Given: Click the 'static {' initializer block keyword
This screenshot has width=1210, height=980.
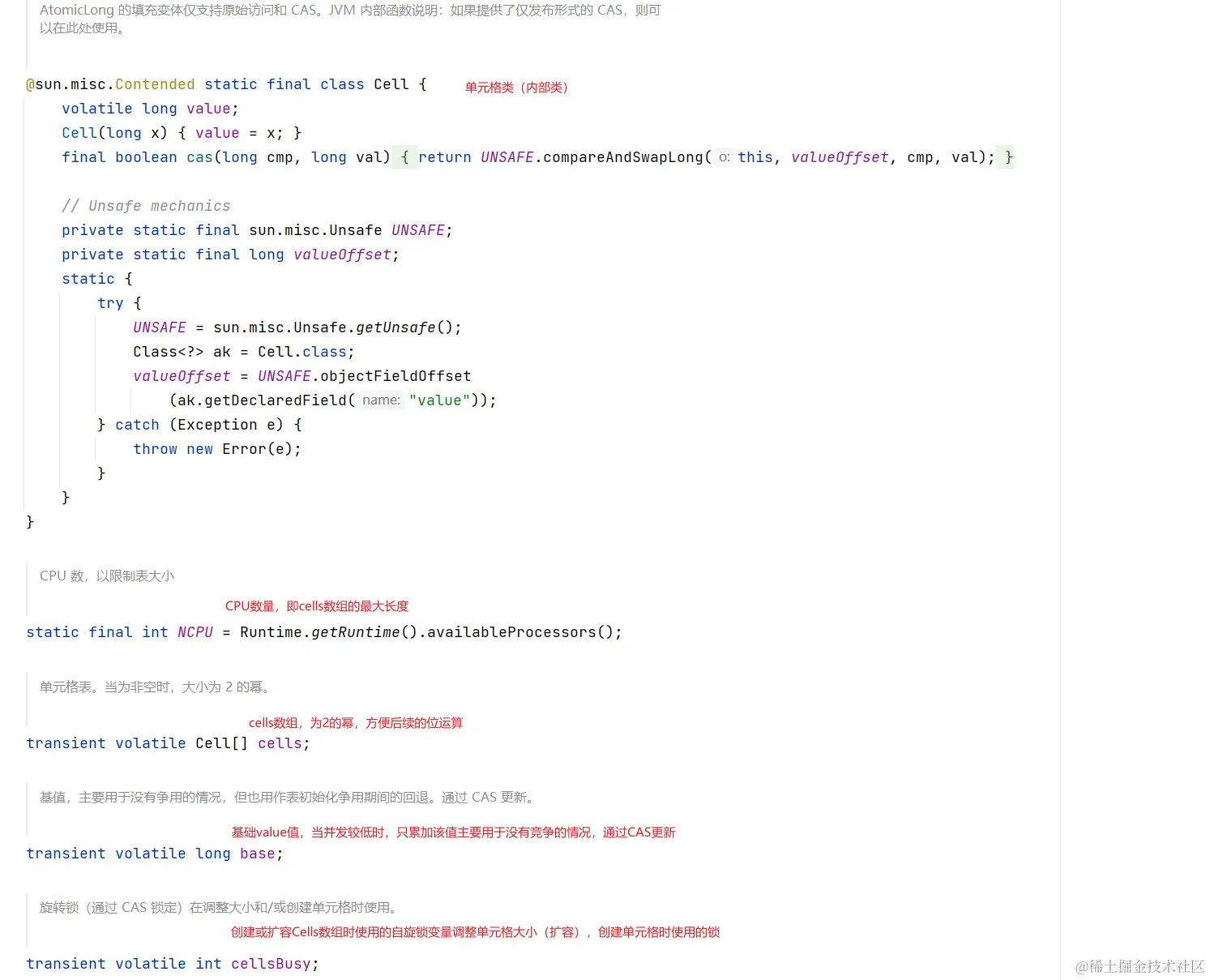Looking at the screenshot, I should pyautogui.click(x=88, y=279).
